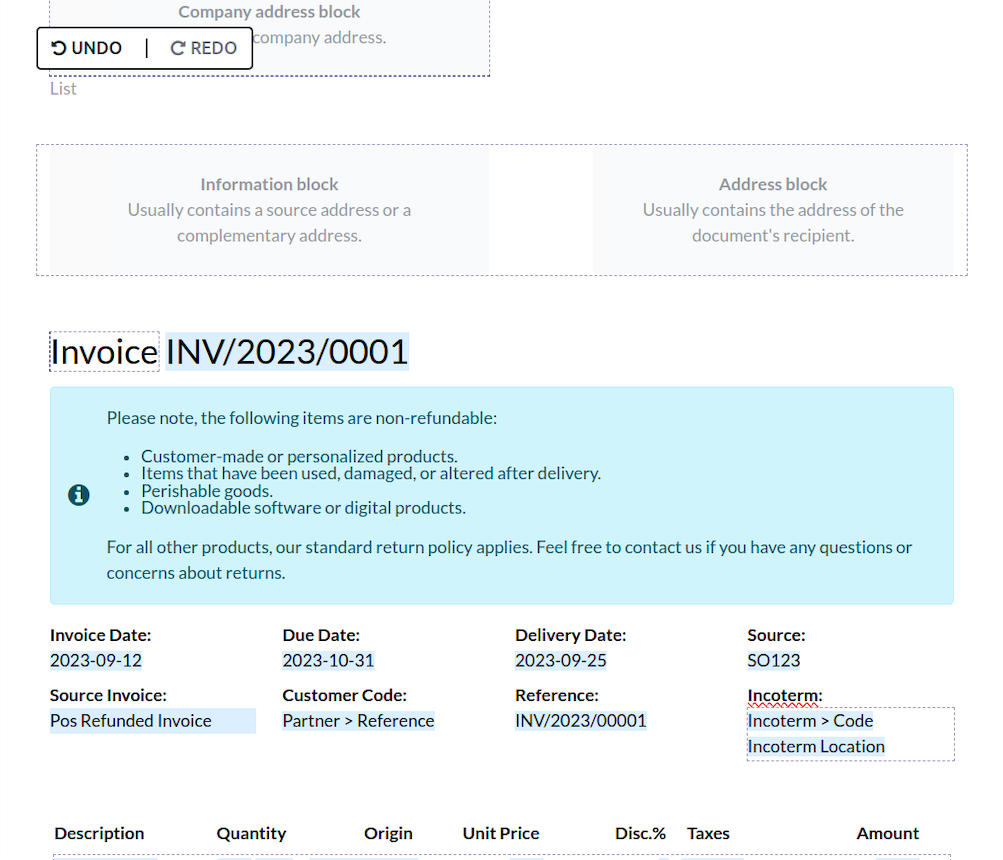Click the Pos Refunded Invoice field
Image resolution: width=1003 pixels, height=860 pixels.
point(131,721)
